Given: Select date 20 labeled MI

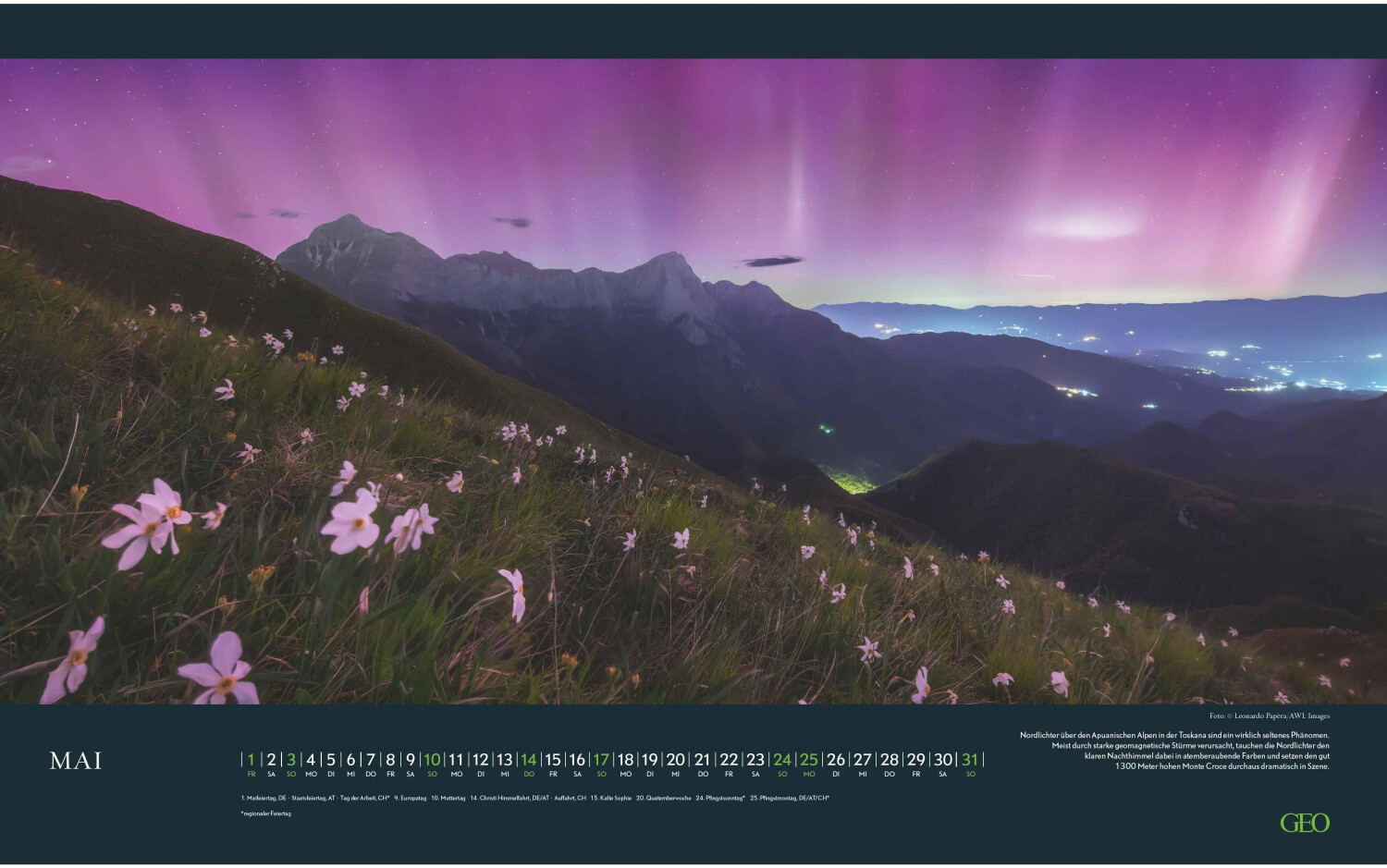Looking at the screenshot, I should (676, 761).
